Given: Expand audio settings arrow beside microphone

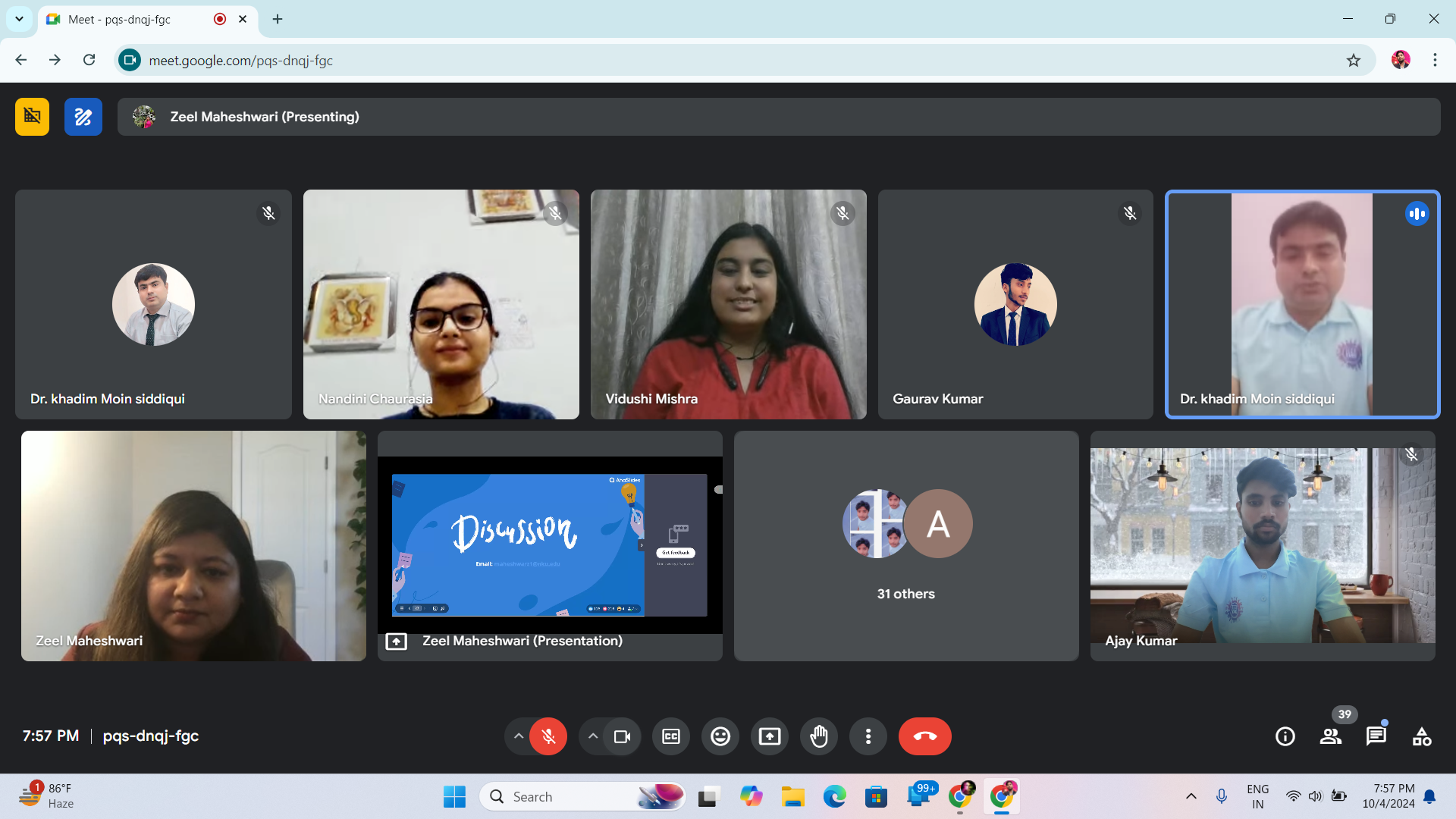Looking at the screenshot, I should pos(518,736).
